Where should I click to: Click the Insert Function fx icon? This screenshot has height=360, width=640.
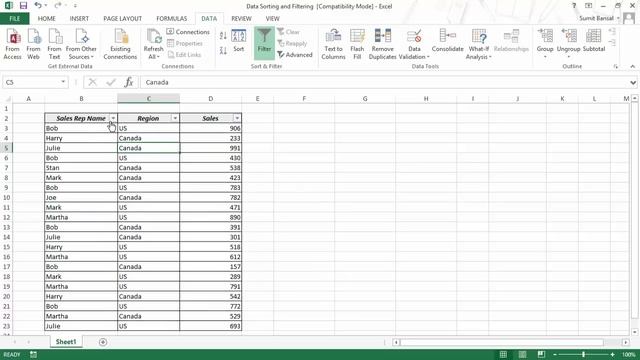pyautogui.click(x=129, y=82)
